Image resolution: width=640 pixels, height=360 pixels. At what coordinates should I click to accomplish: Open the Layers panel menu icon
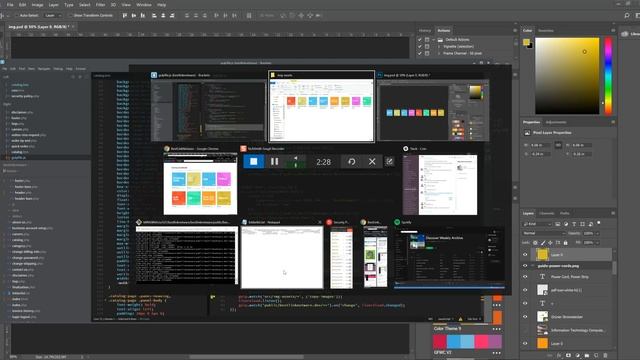[613, 213]
